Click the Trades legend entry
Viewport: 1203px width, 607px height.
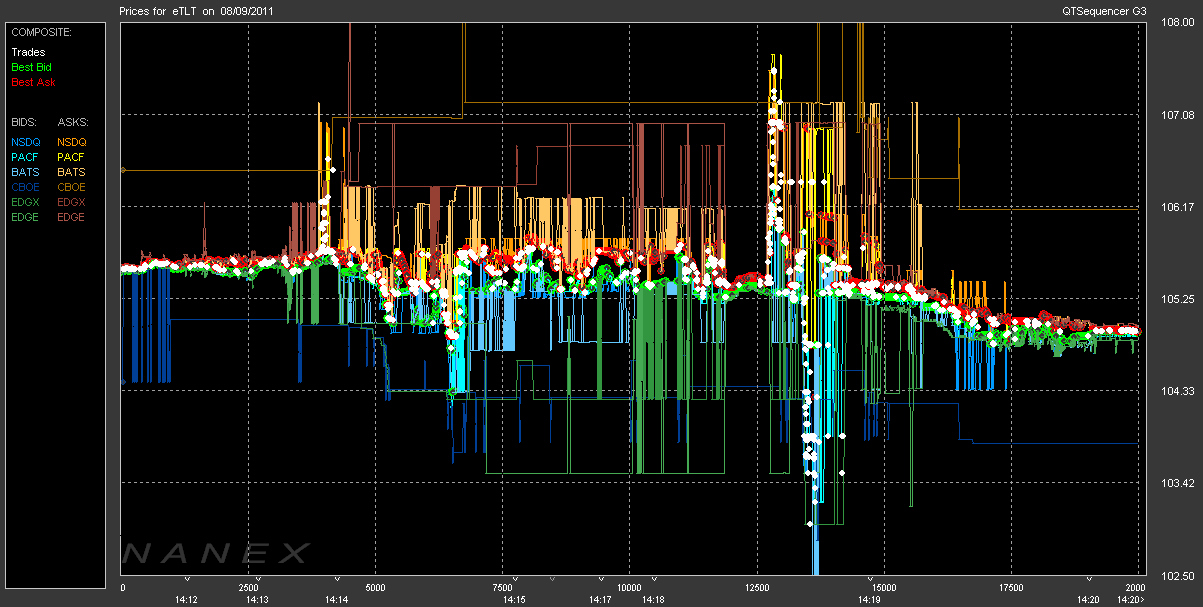pos(27,52)
